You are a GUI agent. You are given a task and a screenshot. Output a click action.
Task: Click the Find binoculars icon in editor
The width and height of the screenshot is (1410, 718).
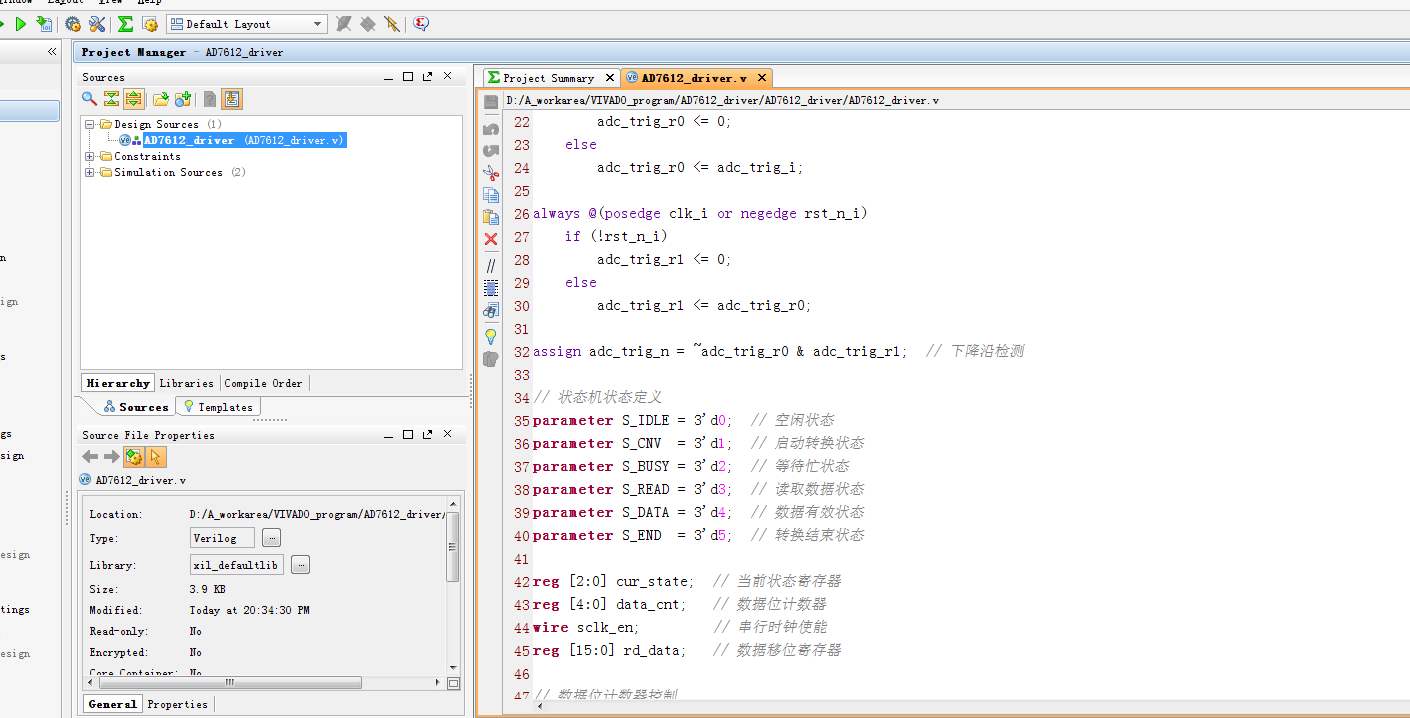coord(491,311)
